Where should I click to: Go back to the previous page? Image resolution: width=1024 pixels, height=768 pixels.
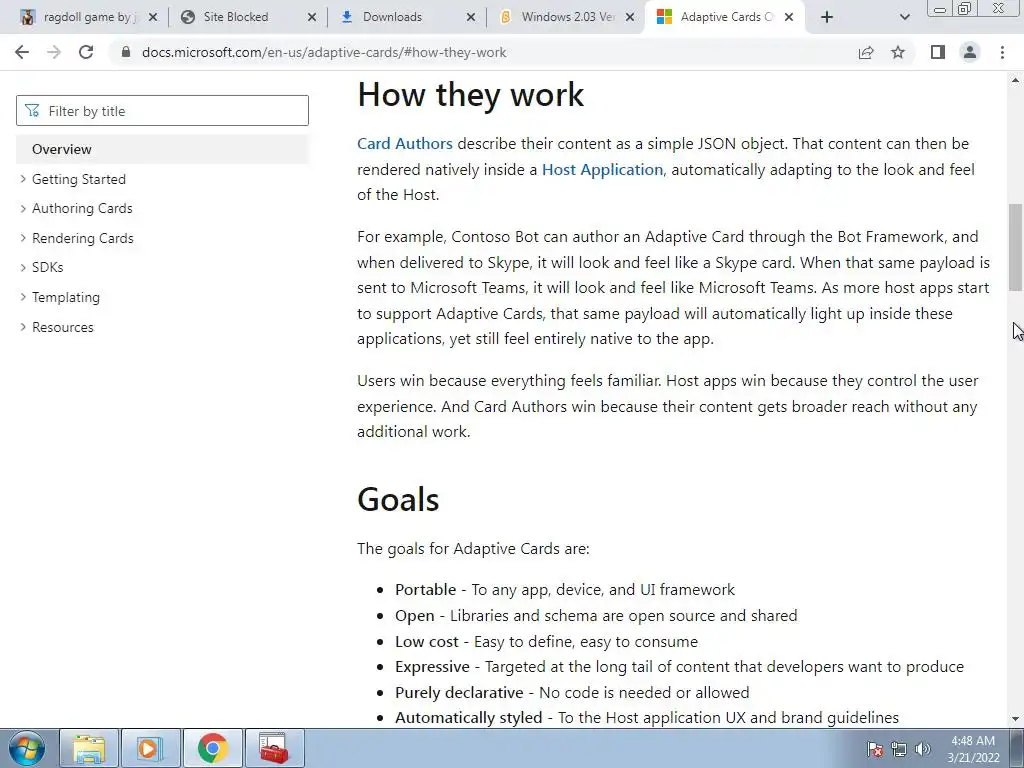pos(22,52)
